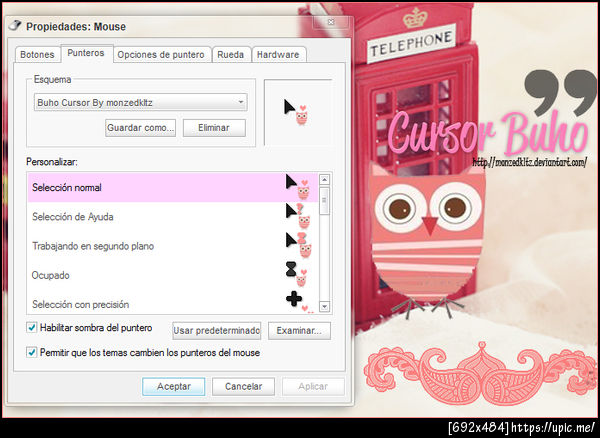
Task: Click the Guardar como... button
Action: click(x=140, y=128)
